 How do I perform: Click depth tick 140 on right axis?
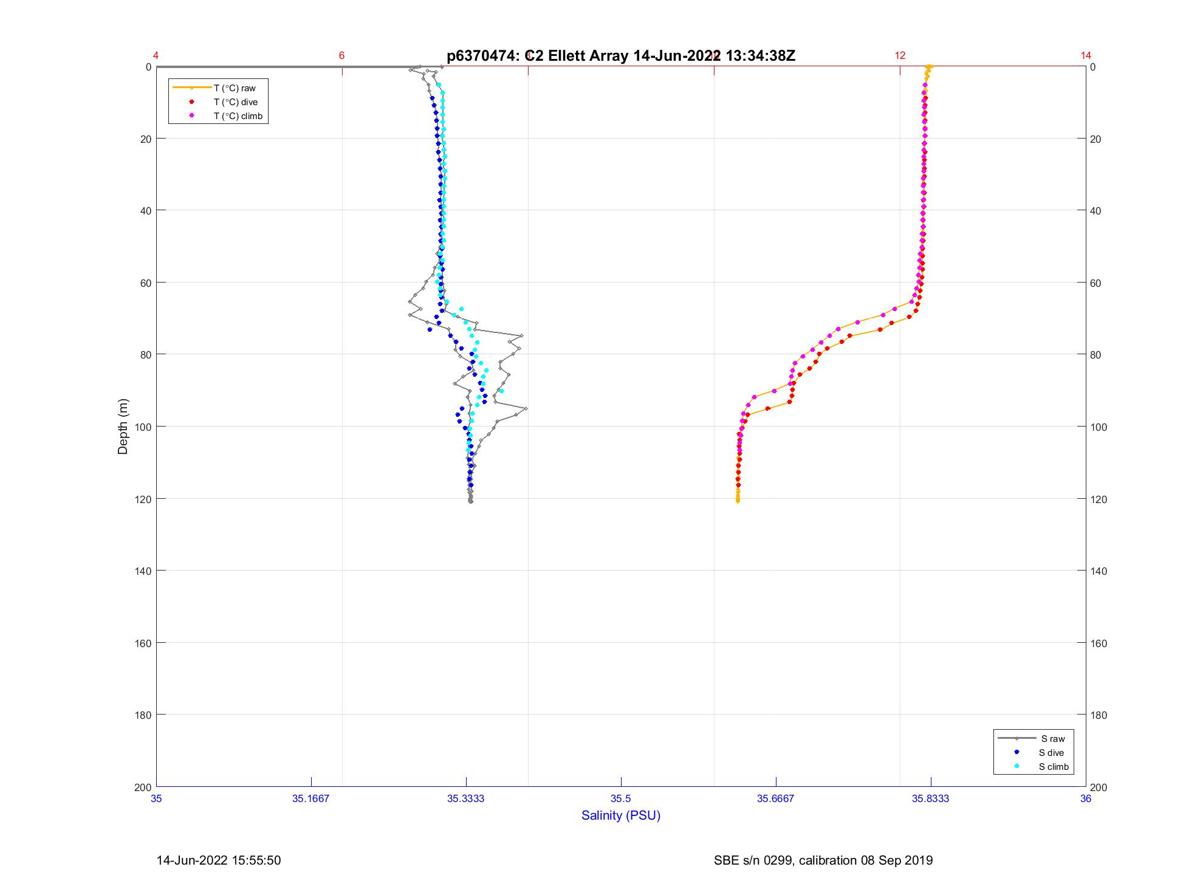coord(1101,571)
